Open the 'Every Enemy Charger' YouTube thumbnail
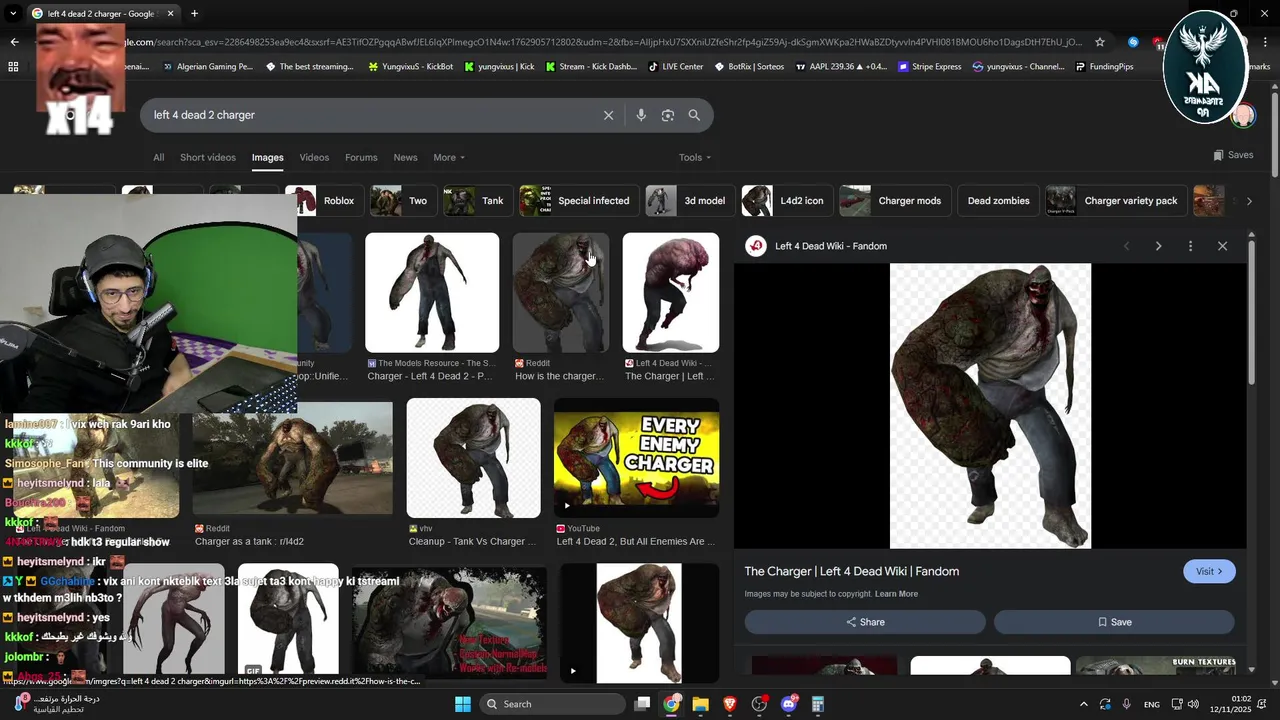The image size is (1280, 720). [637, 458]
